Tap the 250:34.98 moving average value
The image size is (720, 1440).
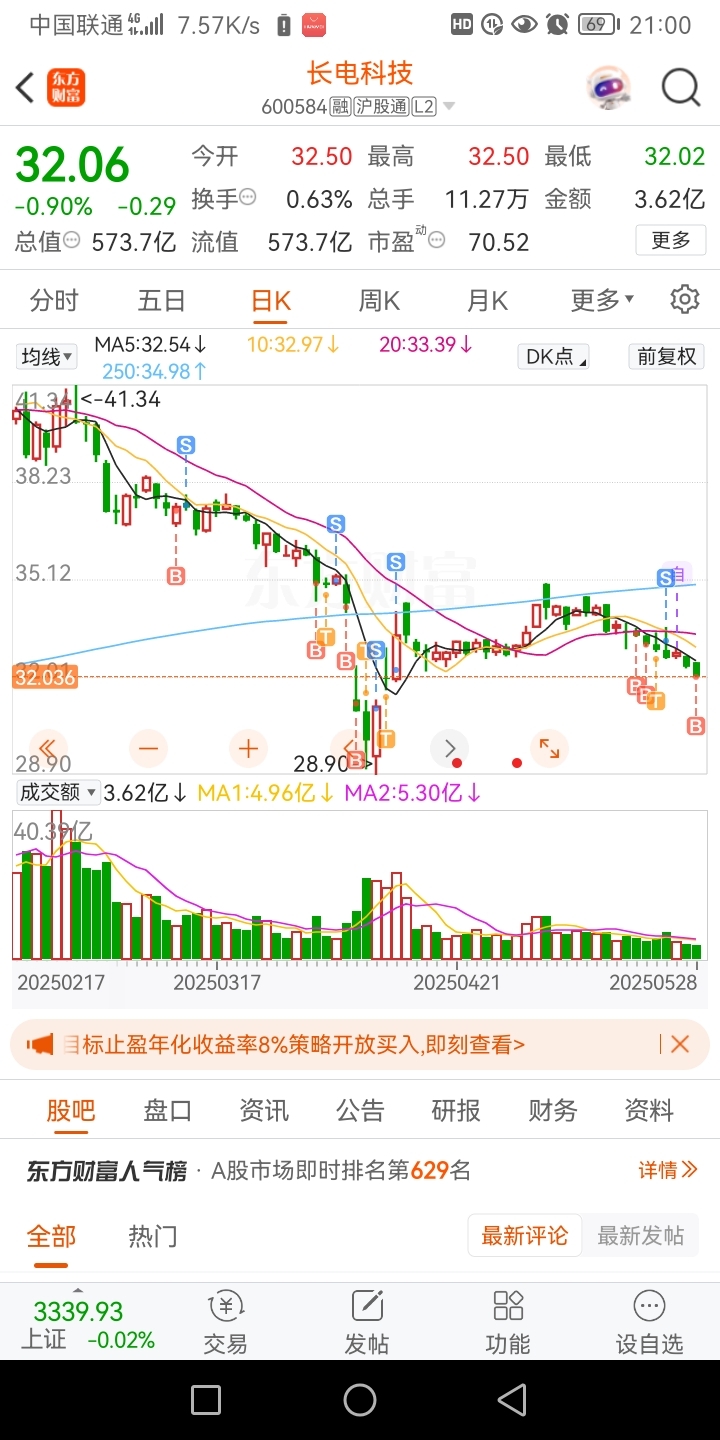click(x=154, y=372)
